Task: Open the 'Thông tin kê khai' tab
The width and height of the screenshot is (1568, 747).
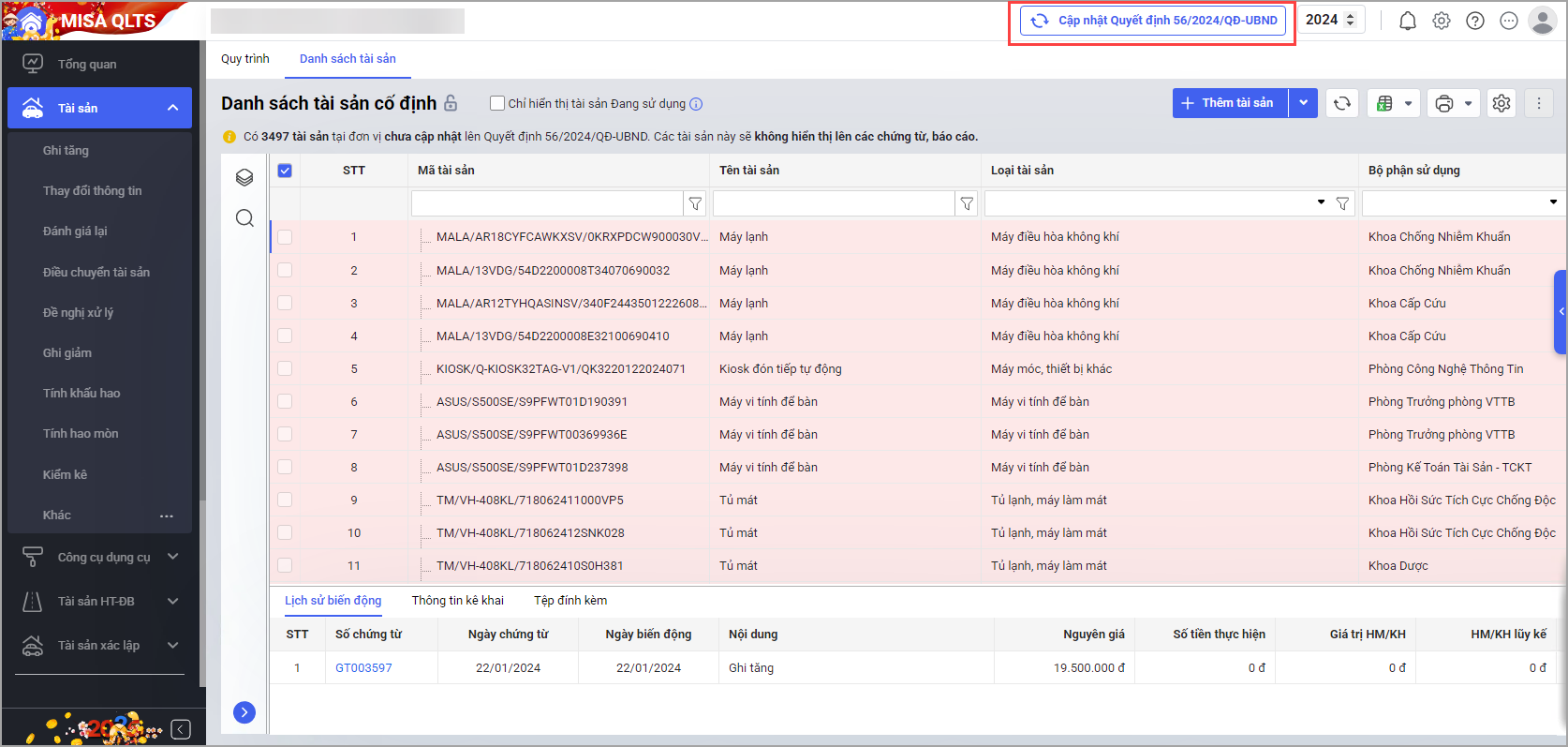Action: [457, 601]
